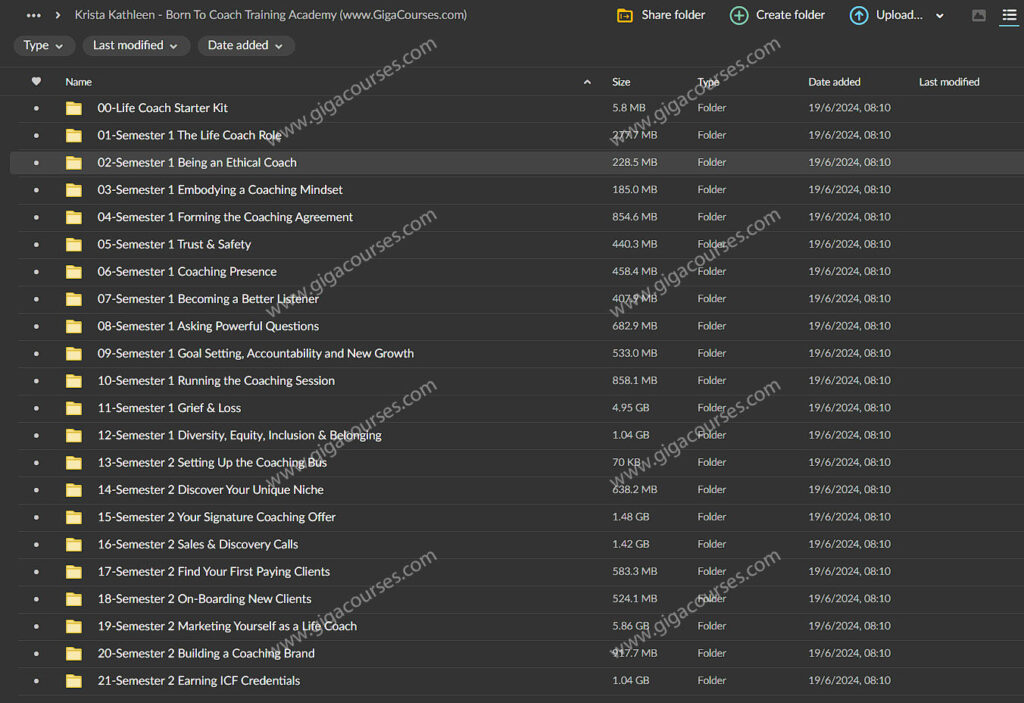This screenshot has height=703, width=1024.
Task: Click the heart favorites column header
Action: (x=37, y=82)
